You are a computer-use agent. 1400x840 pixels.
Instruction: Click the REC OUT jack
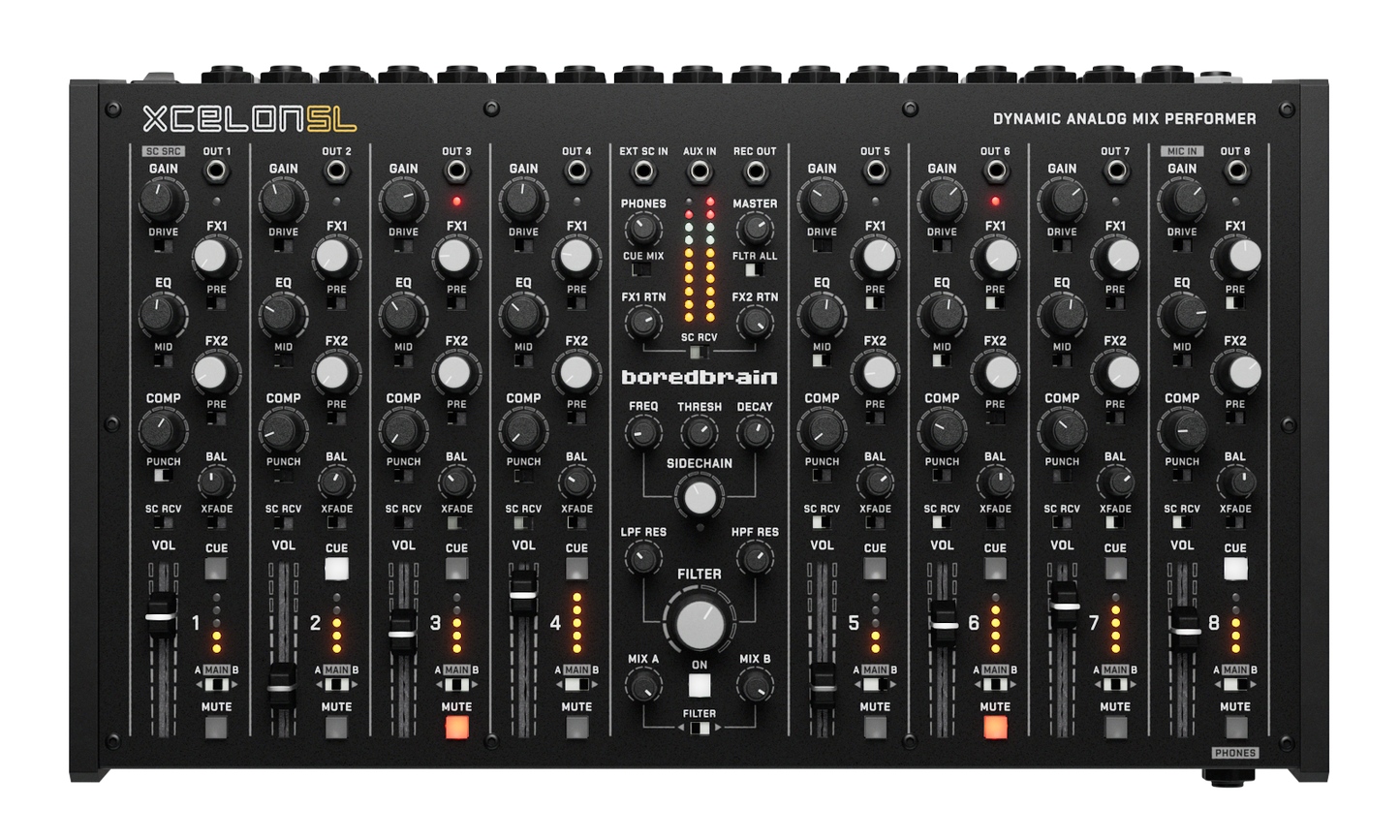point(755,172)
